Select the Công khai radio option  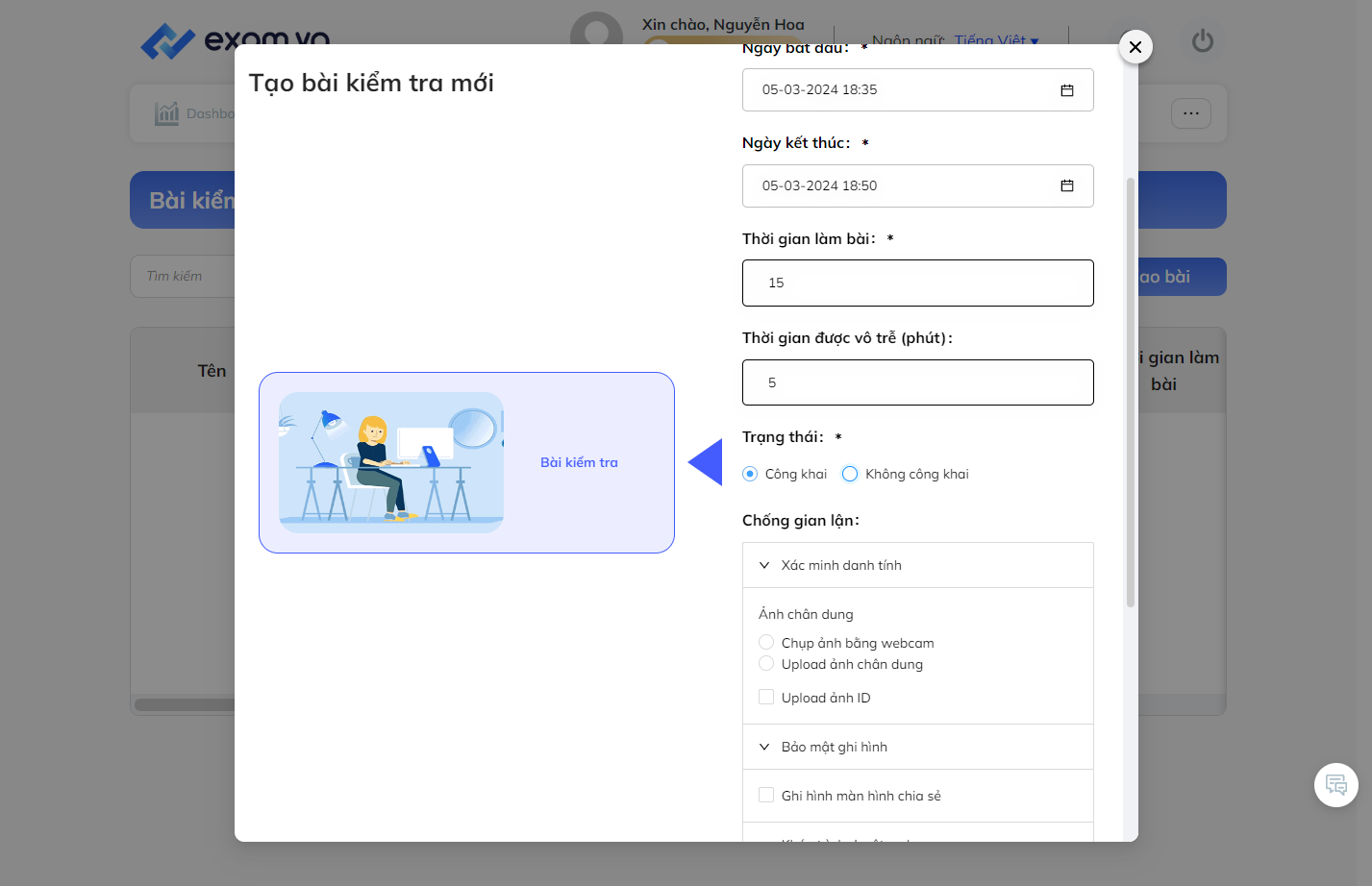(x=750, y=474)
